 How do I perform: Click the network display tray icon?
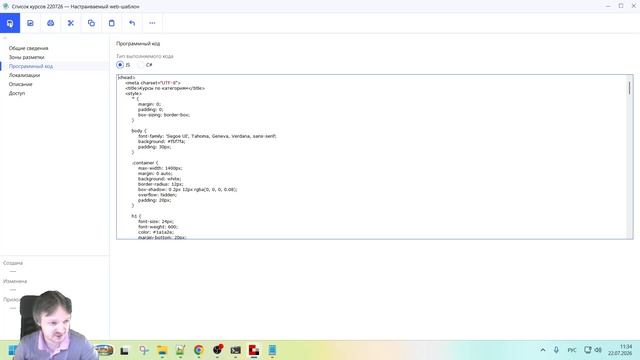point(588,350)
